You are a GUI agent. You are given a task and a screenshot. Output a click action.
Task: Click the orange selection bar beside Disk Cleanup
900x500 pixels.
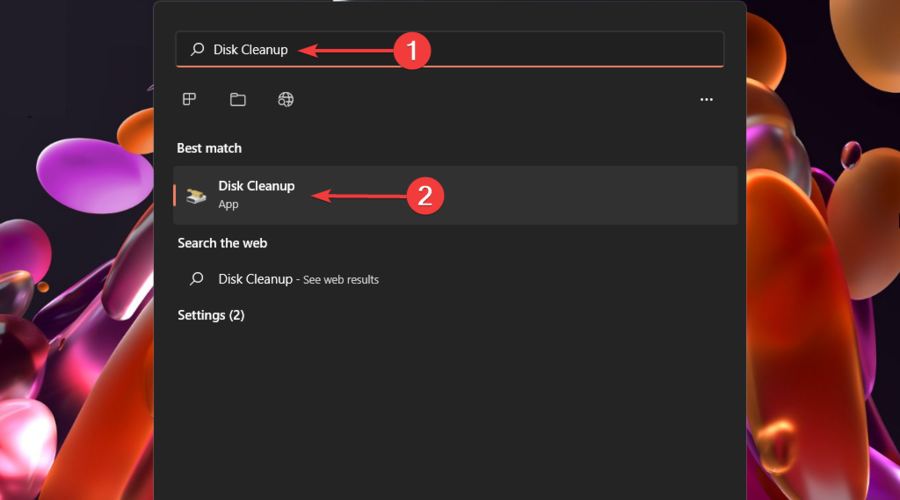click(x=175, y=195)
